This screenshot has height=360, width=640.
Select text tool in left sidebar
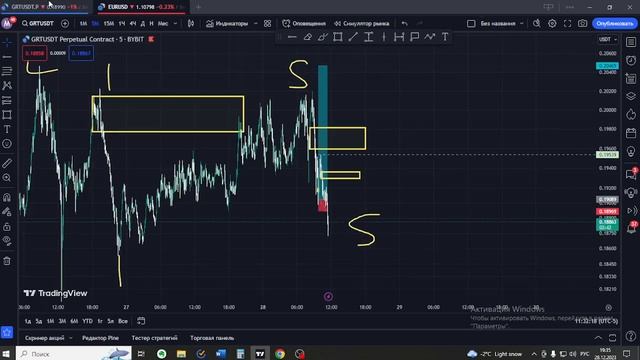click(x=7, y=129)
